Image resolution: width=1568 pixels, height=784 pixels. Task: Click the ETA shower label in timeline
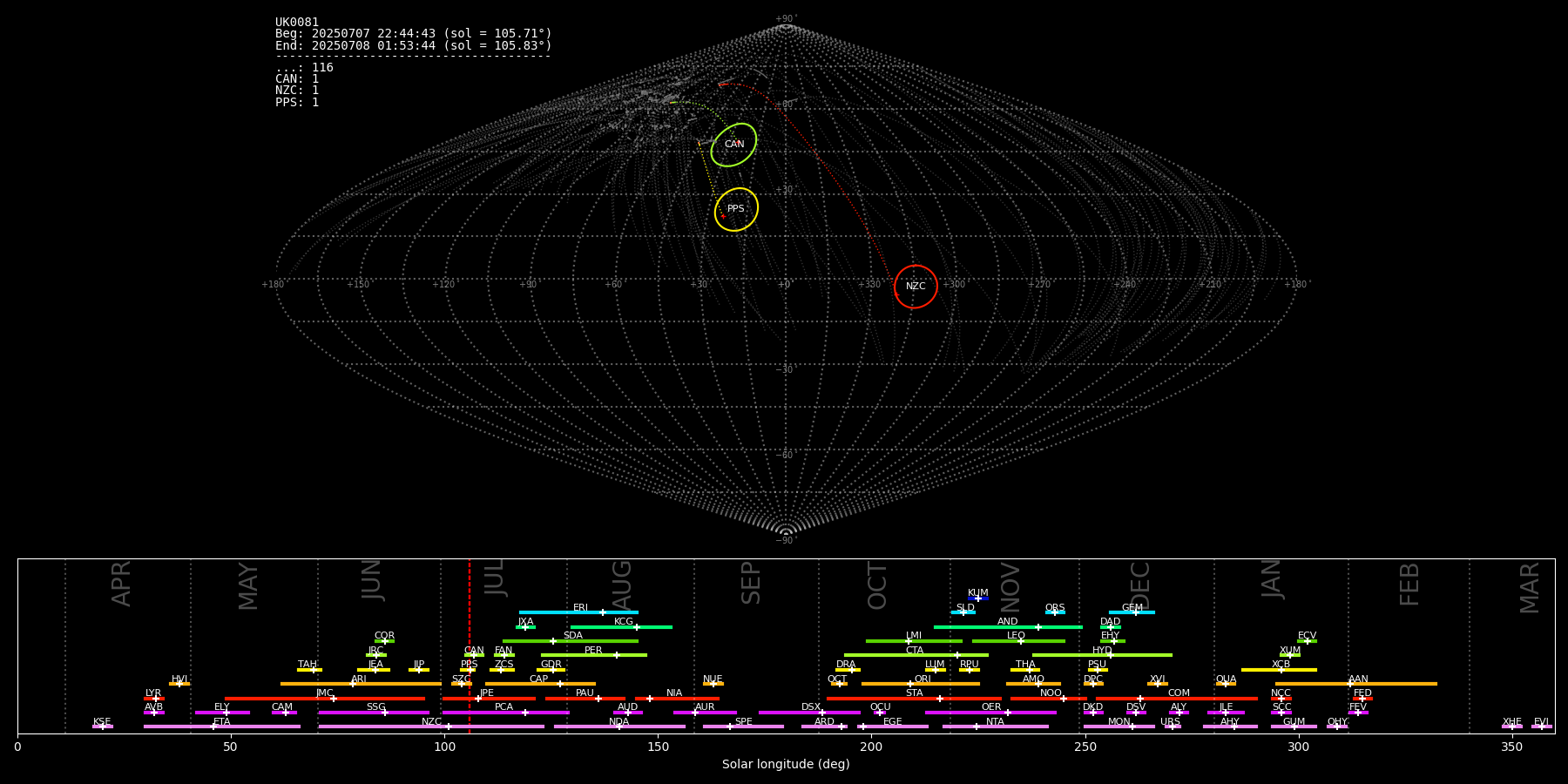(x=222, y=722)
